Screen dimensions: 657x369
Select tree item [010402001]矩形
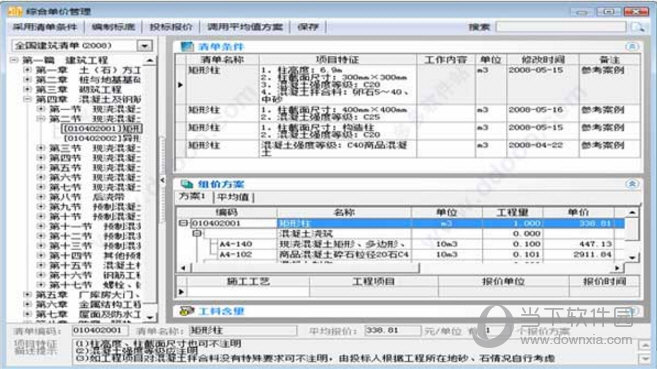tap(102, 129)
